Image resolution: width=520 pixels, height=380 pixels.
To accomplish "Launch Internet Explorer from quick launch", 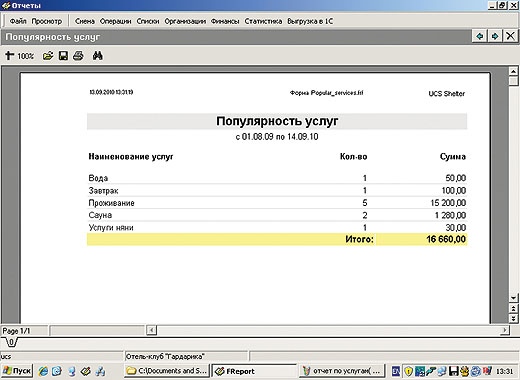I will click(43, 371).
